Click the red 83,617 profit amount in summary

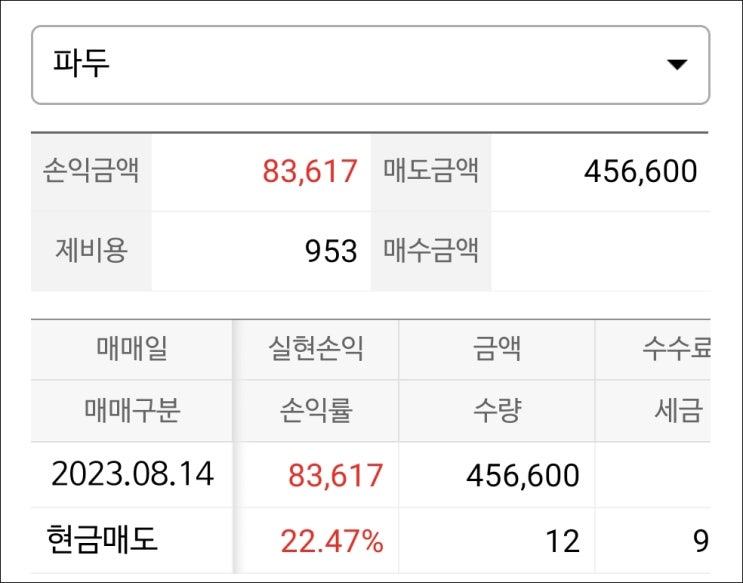309,172
